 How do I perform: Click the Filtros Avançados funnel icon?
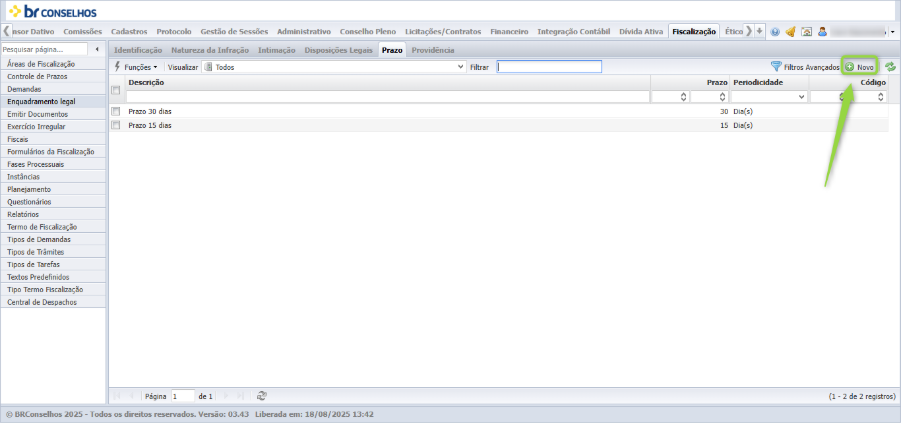[776, 67]
